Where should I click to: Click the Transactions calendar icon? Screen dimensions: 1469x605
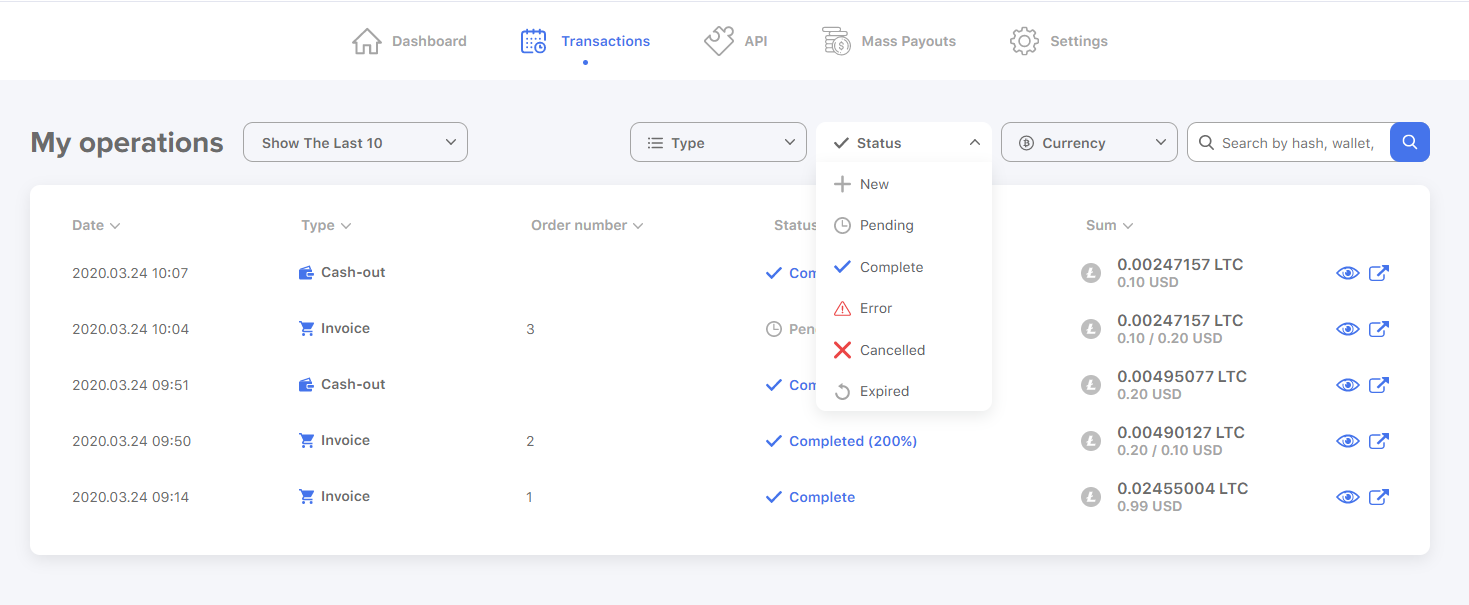coord(534,41)
